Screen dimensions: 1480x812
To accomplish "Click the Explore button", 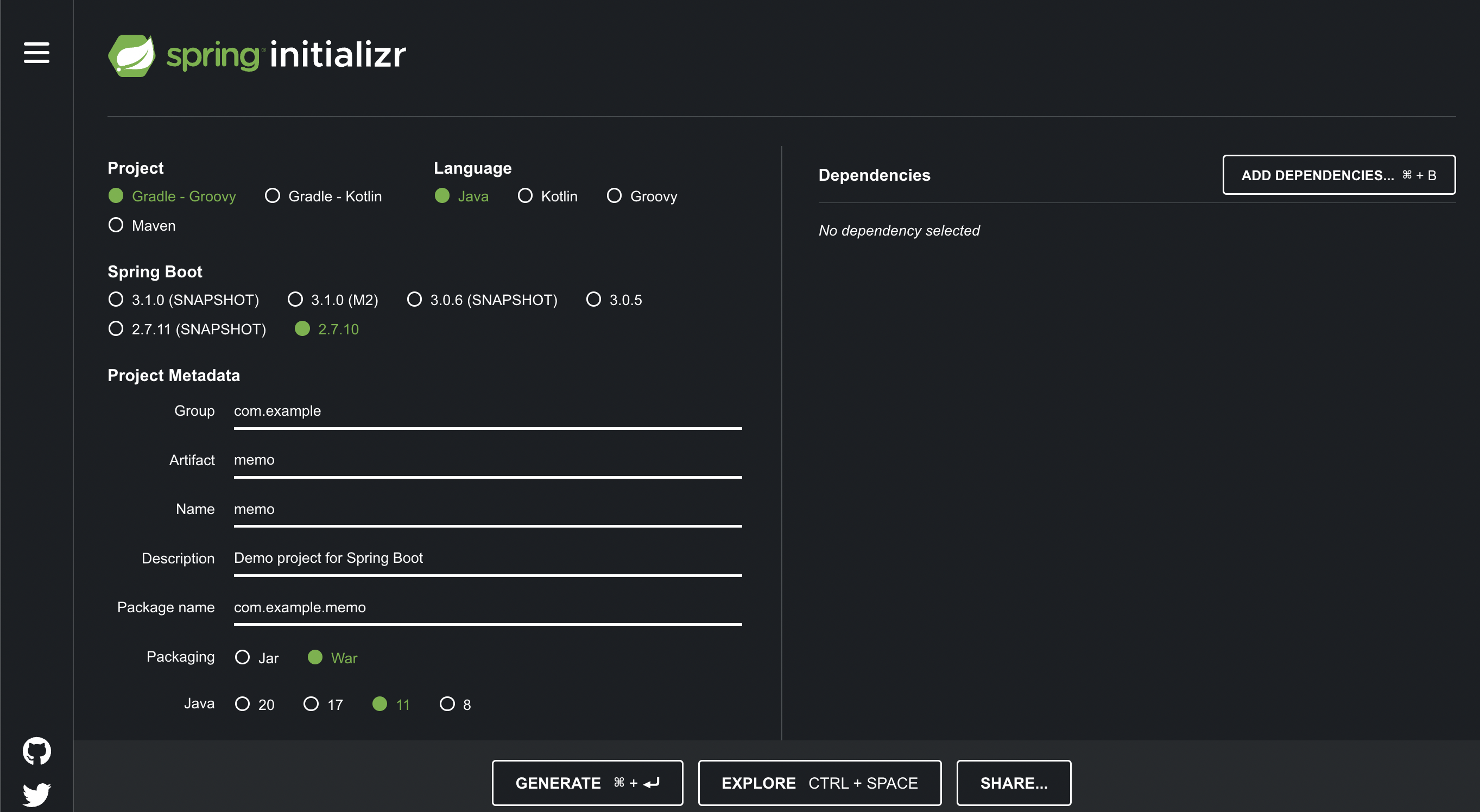I will pos(819,783).
